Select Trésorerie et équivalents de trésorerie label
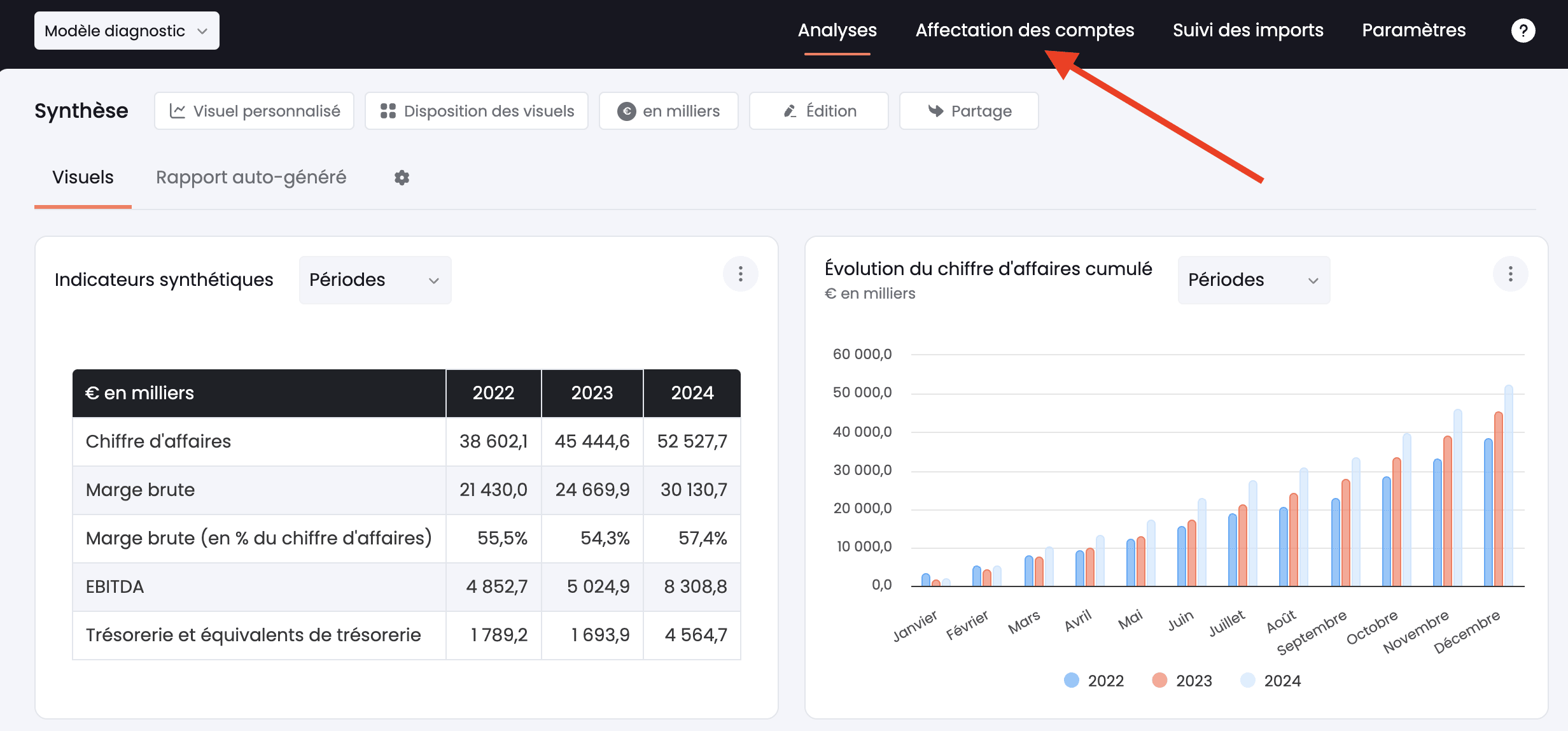This screenshot has width=1568, height=731. pyautogui.click(x=253, y=635)
